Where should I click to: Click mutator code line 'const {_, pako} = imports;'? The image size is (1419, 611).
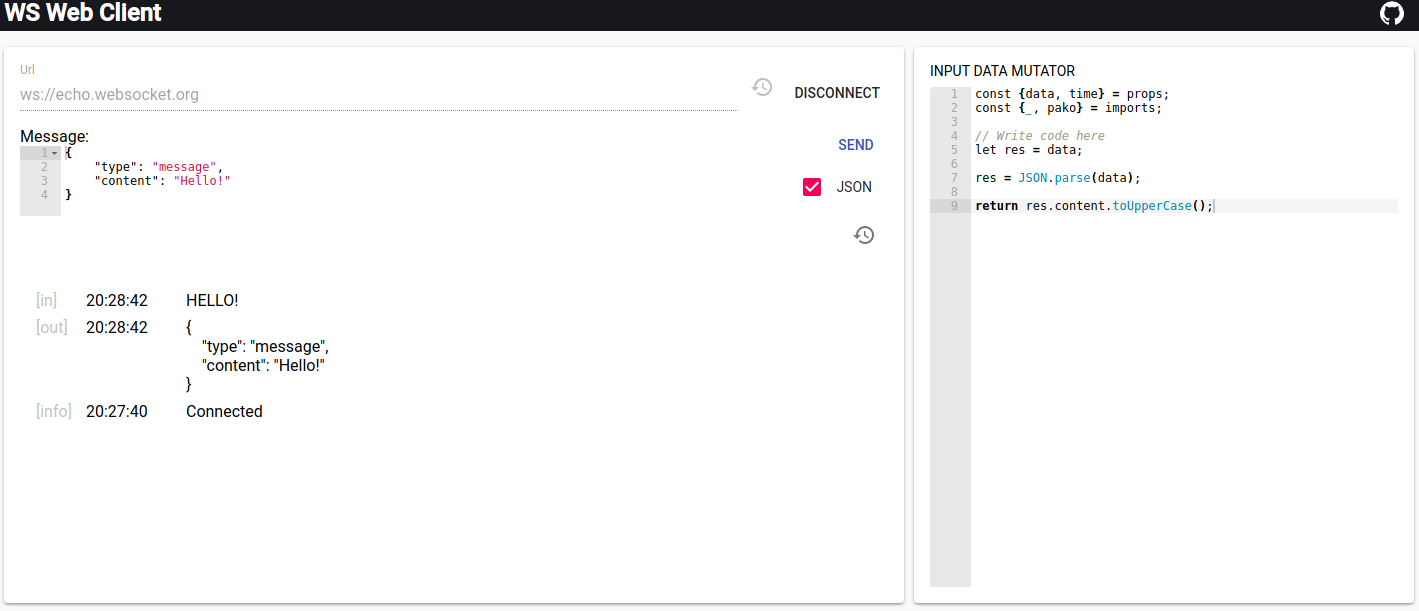pyautogui.click(x=1069, y=108)
